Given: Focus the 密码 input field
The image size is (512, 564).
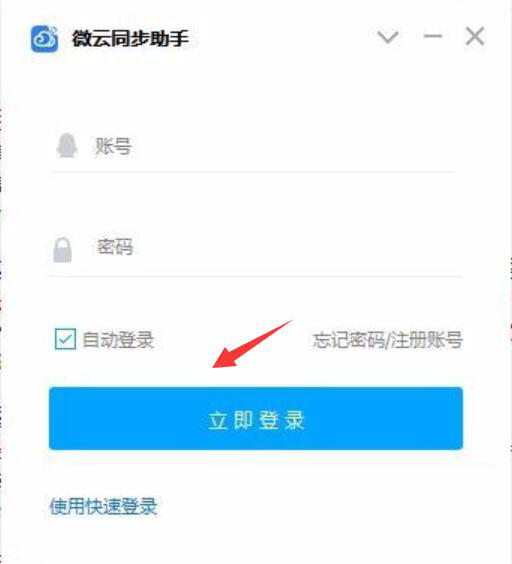Looking at the screenshot, I should [255, 247].
